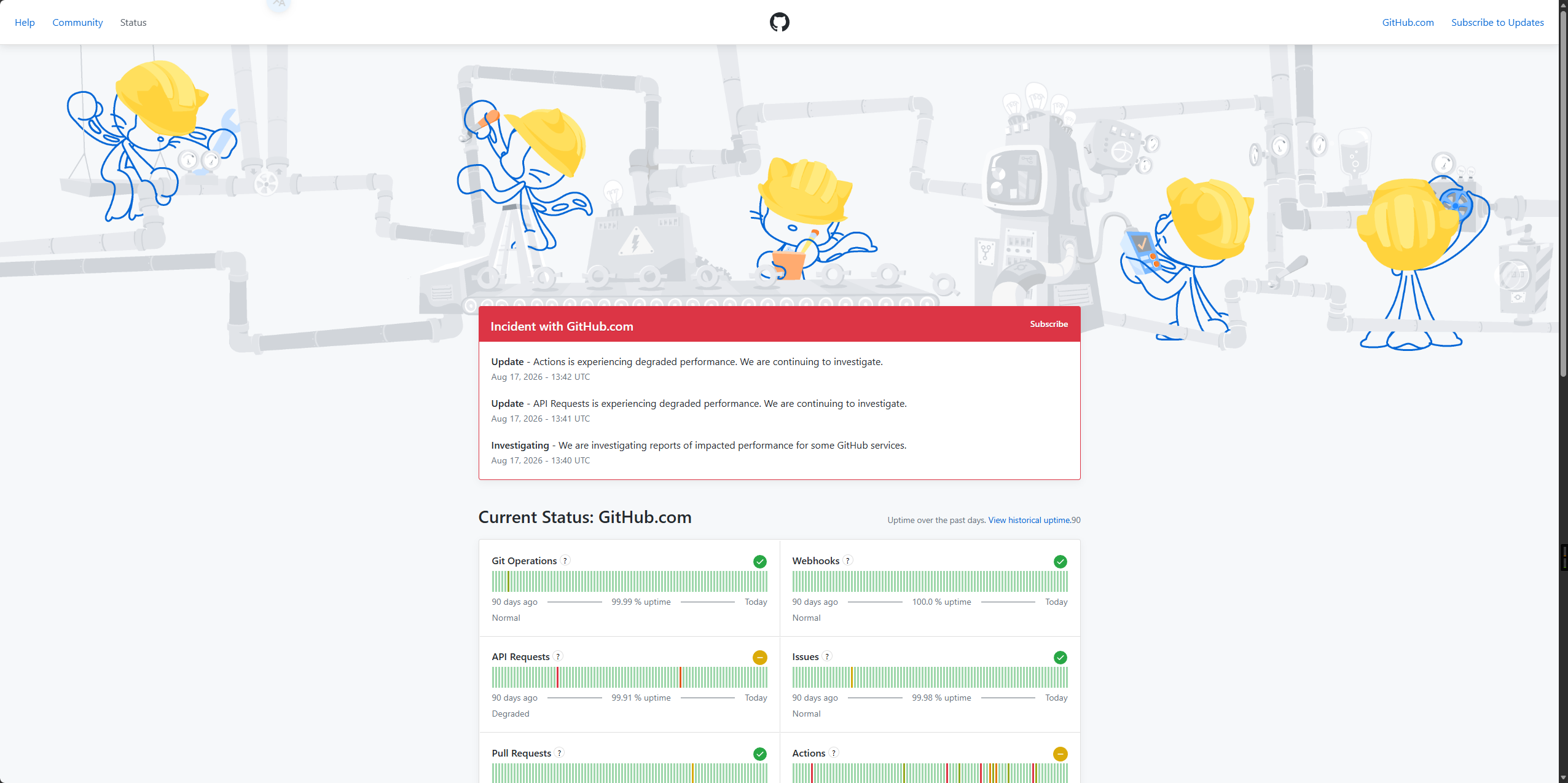Viewport: 1568px width, 783px height.
Task: Open help tooltip for Git Operations
Action: pos(565,561)
